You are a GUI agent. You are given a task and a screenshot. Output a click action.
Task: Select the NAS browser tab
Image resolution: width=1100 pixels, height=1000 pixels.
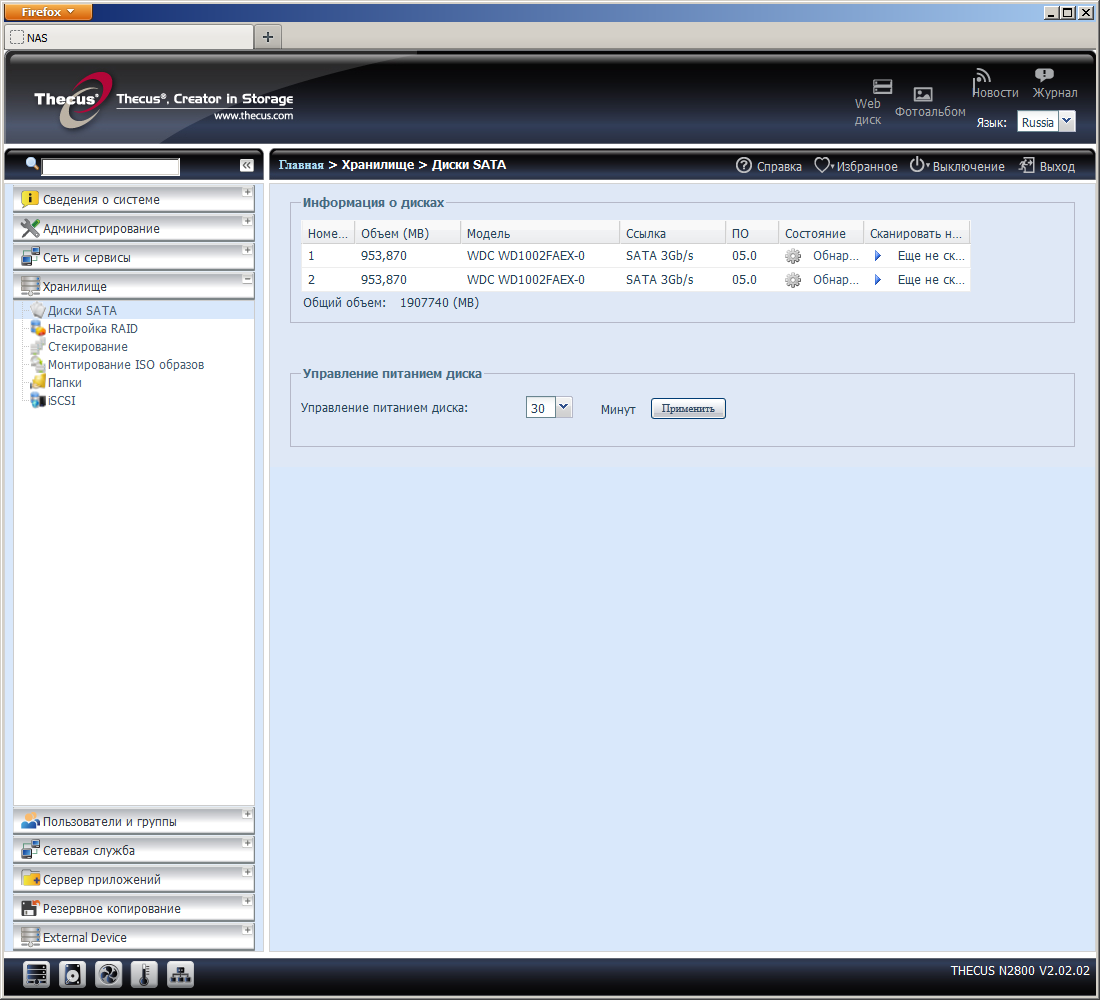pos(129,37)
